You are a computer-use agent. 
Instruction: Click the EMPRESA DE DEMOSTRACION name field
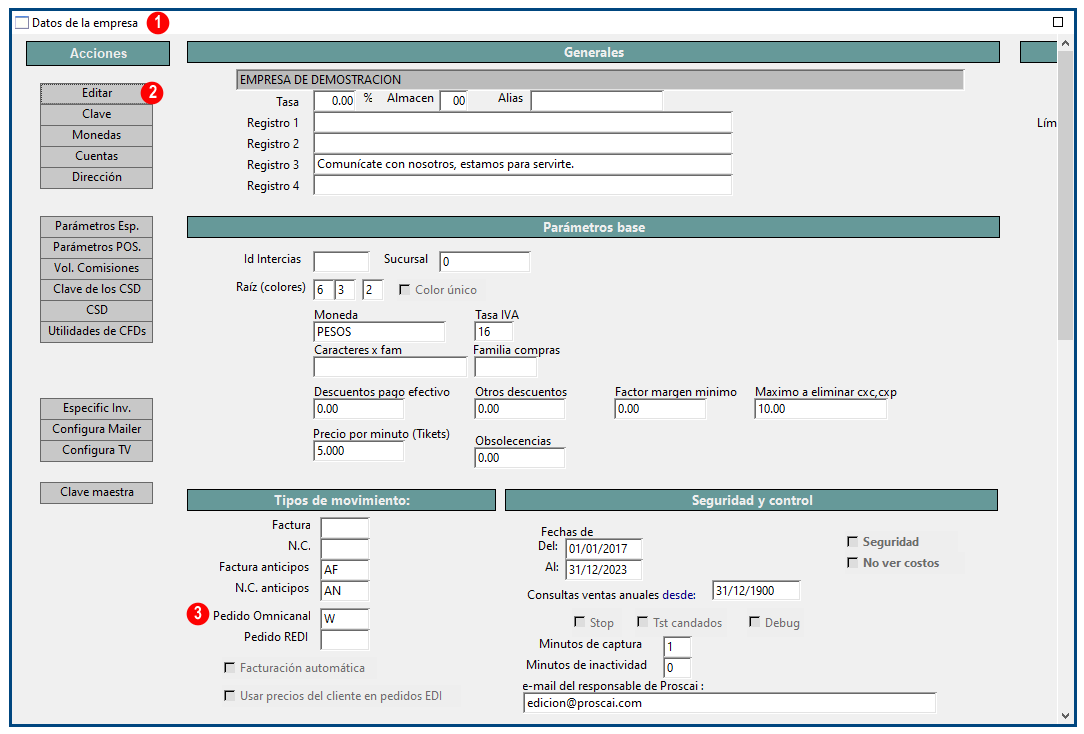tap(600, 79)
